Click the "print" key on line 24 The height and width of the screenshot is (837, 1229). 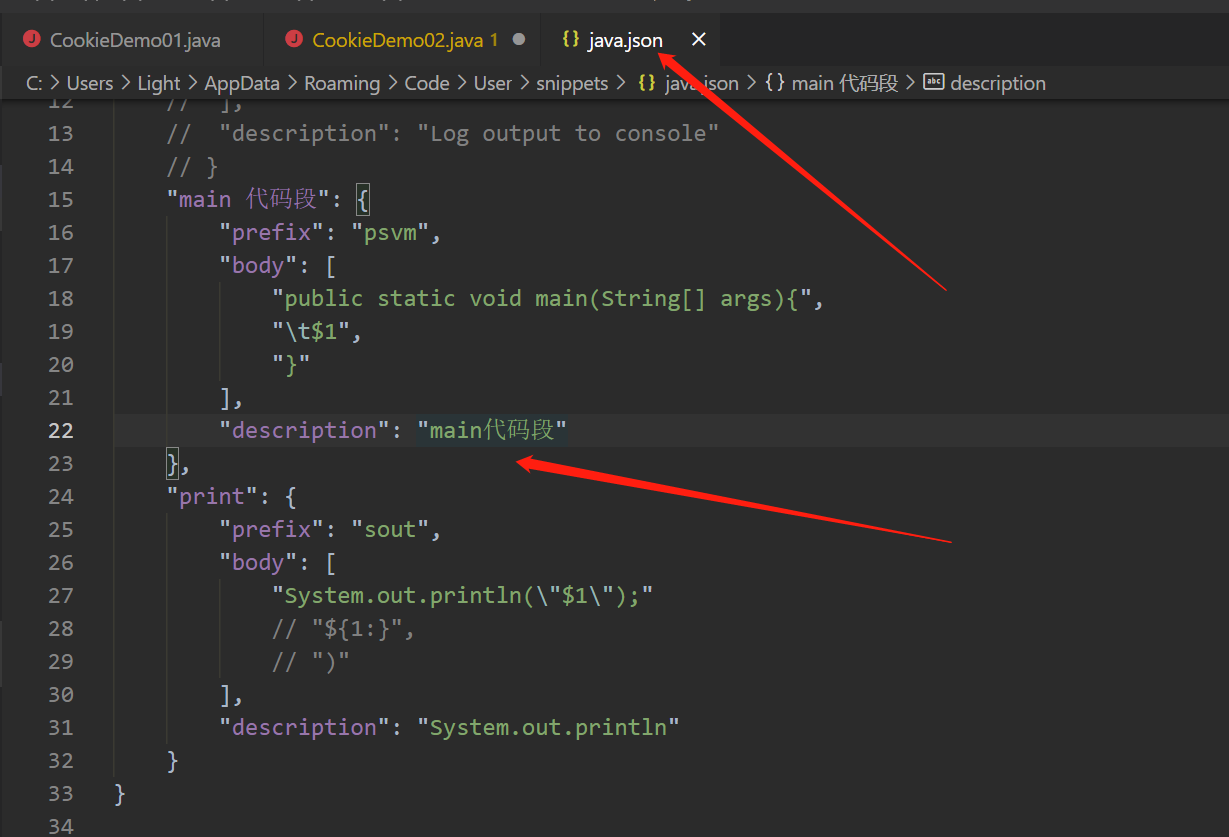[x=212, y=496]
